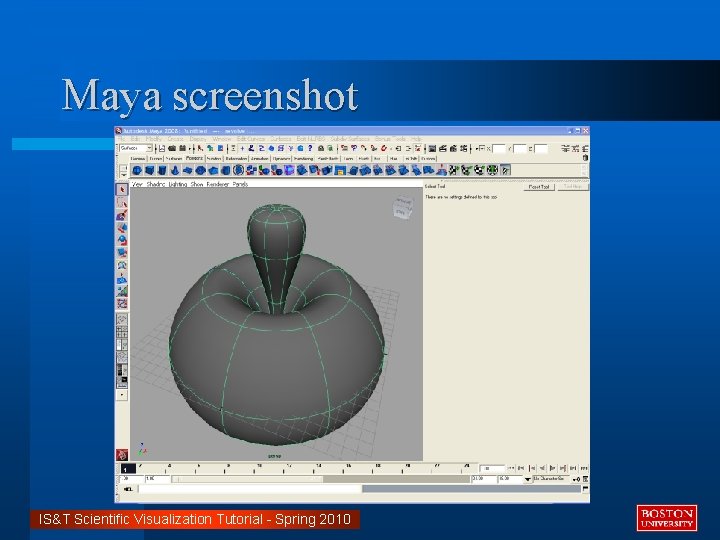The height and width of the screenshot is (540, 720).
Task: Create a polygon cylinder from shelf
Action: (162, 170)
